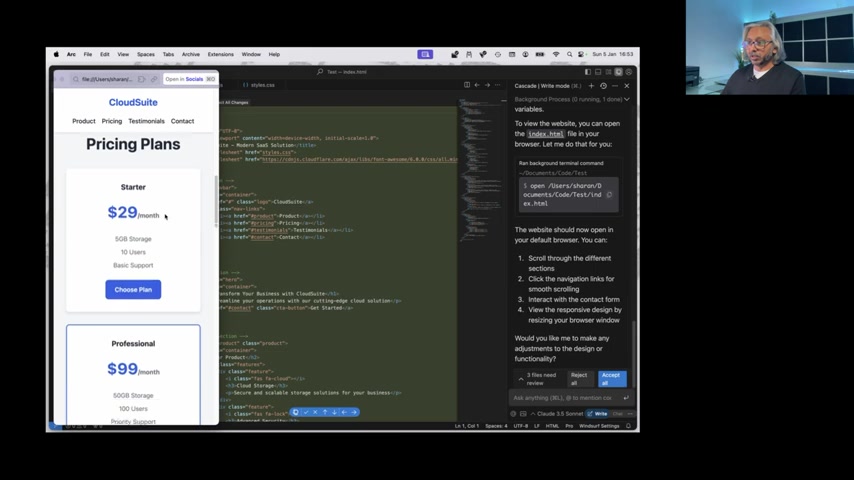Click the search icon in Windsurf title bar
The width and height of the screenshot is (854, 480).
click(320, 72)
